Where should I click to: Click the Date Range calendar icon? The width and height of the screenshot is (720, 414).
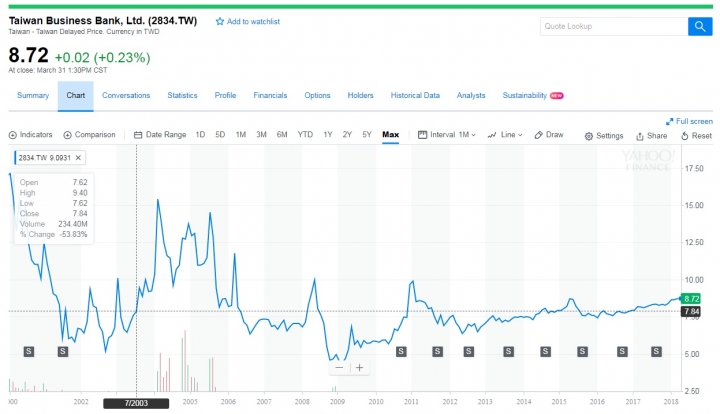click(138, 135)
